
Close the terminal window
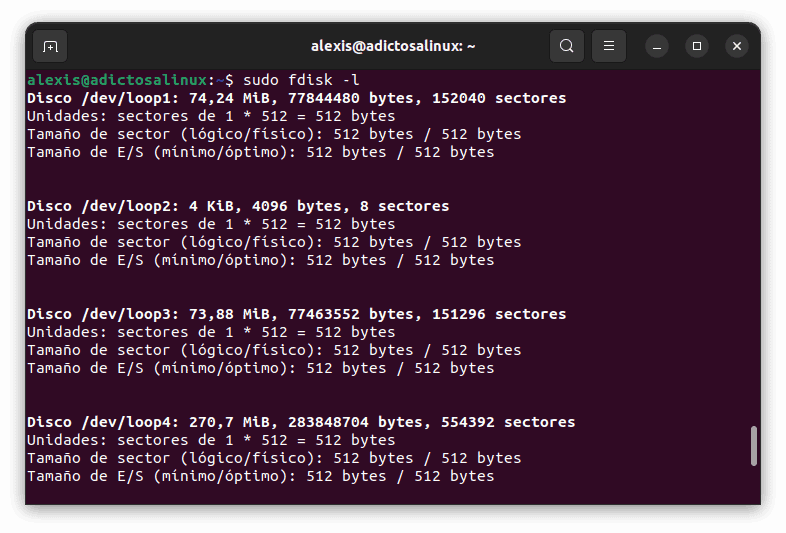point(737,46)
